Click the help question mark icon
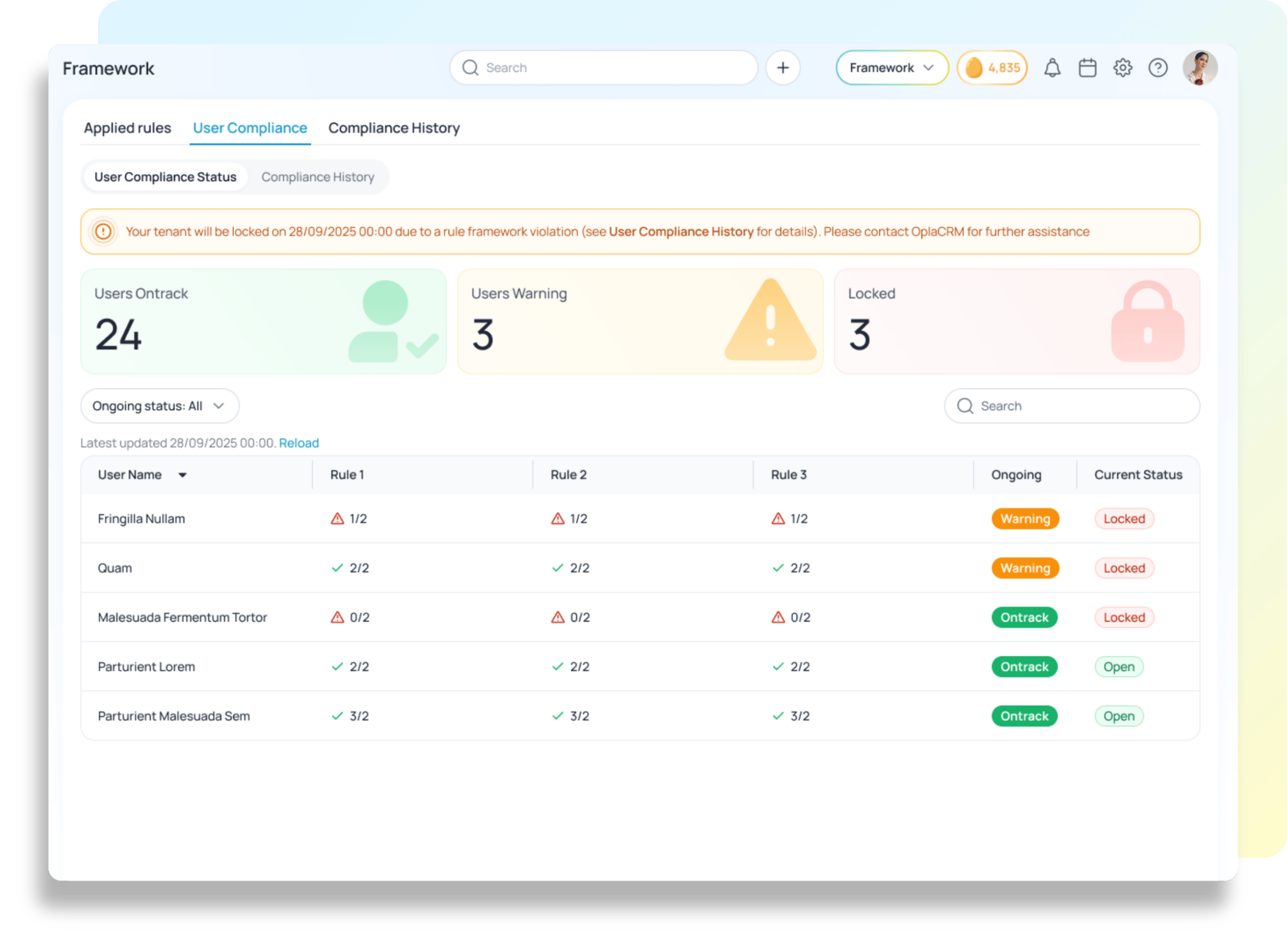The height and width of the screenshot is (935, 1288). 1158,68
